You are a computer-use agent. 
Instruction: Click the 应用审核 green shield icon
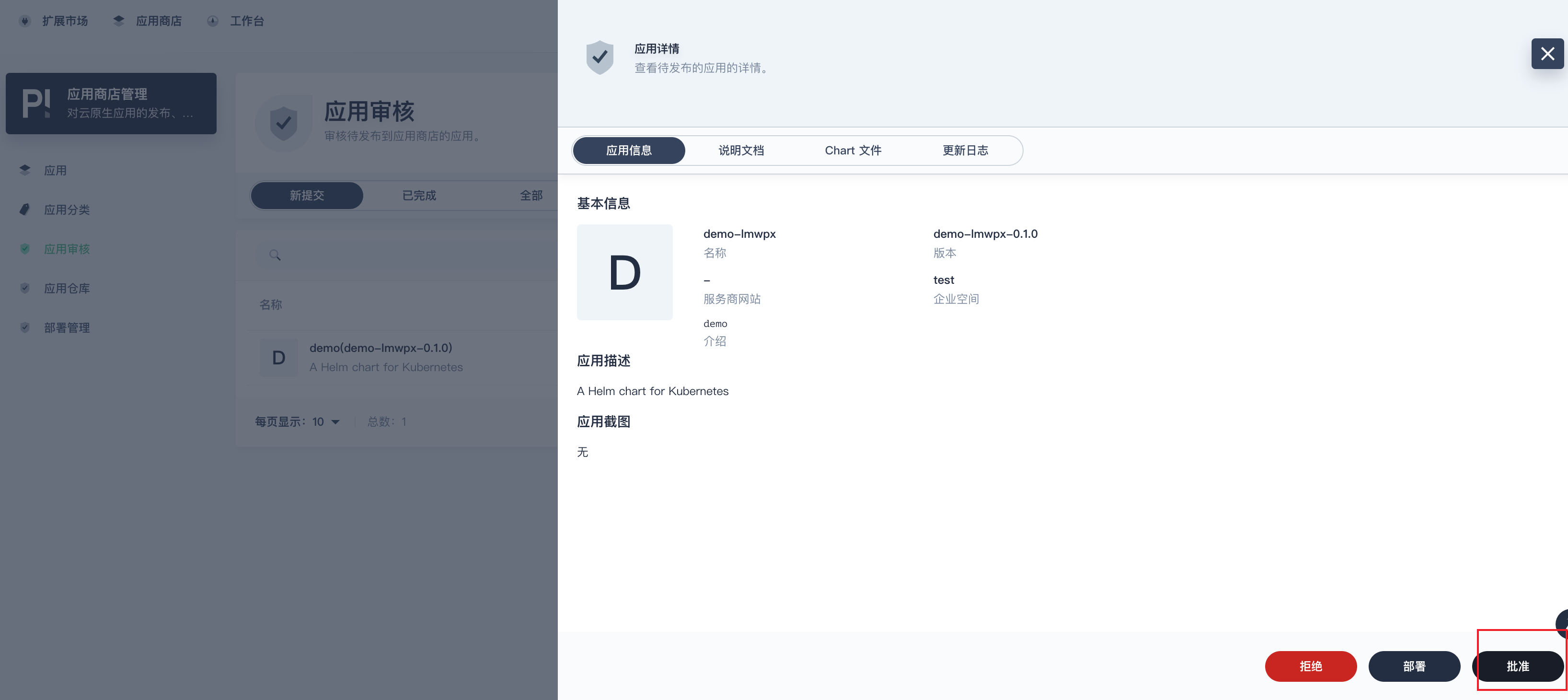click(x=25, y=248)
